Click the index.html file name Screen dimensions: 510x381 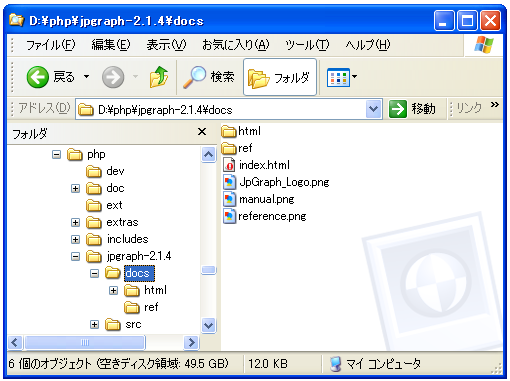[x=264, y=165]
